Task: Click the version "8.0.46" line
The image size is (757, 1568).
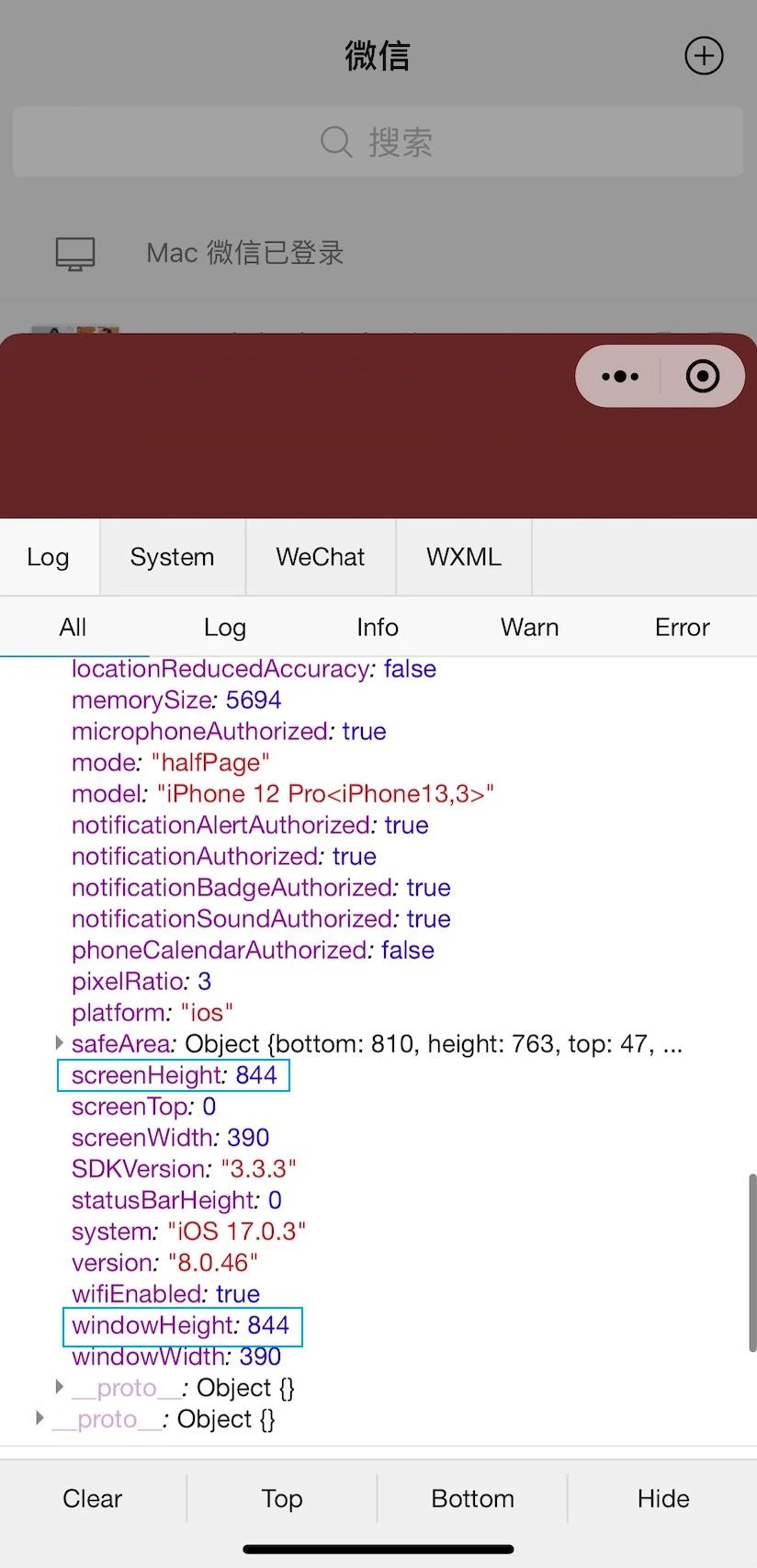Action: pos(164,1263)
